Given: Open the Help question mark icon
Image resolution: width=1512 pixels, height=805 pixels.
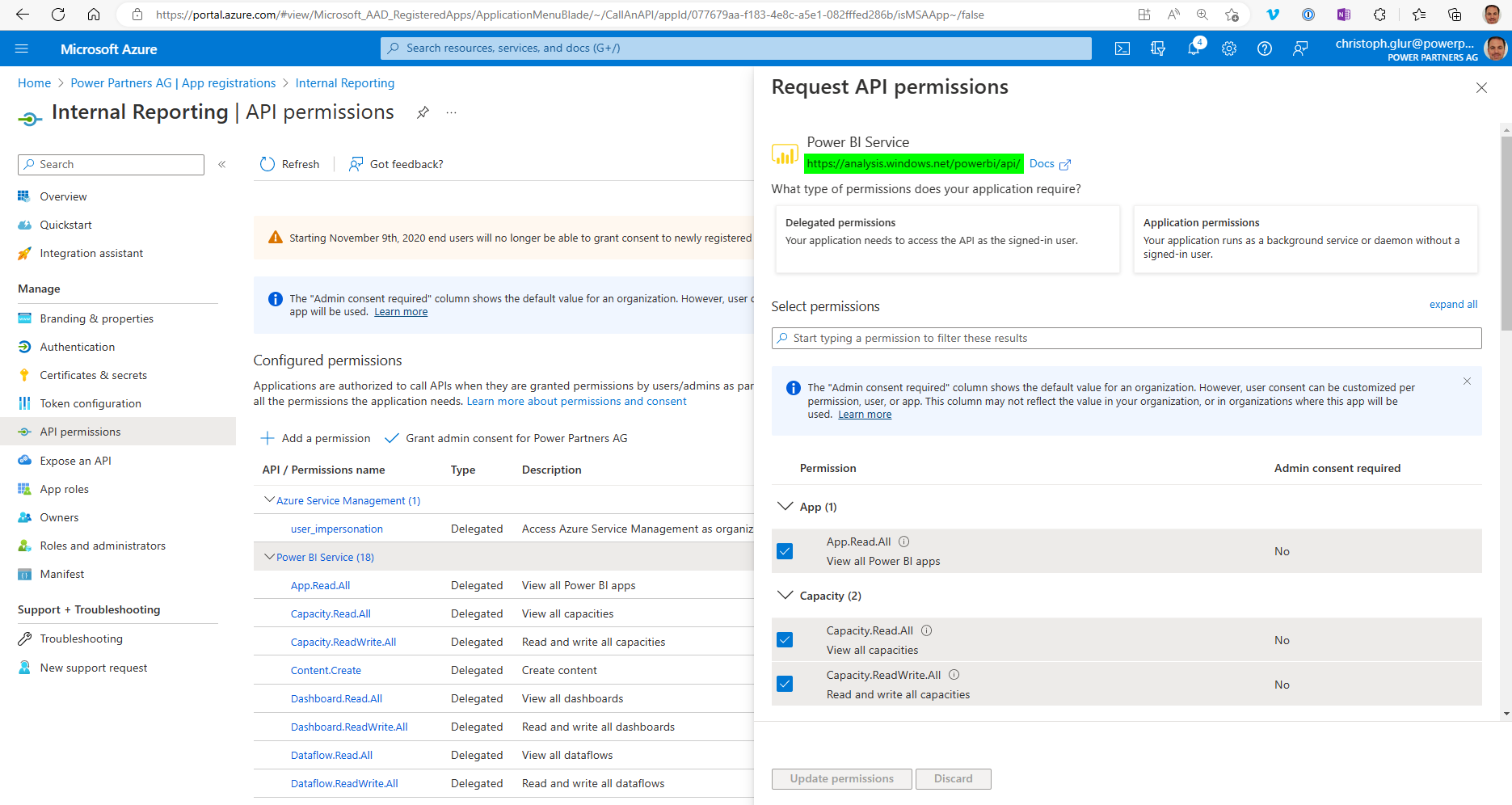Looking at the screenshot, I should pos(1265,48).
